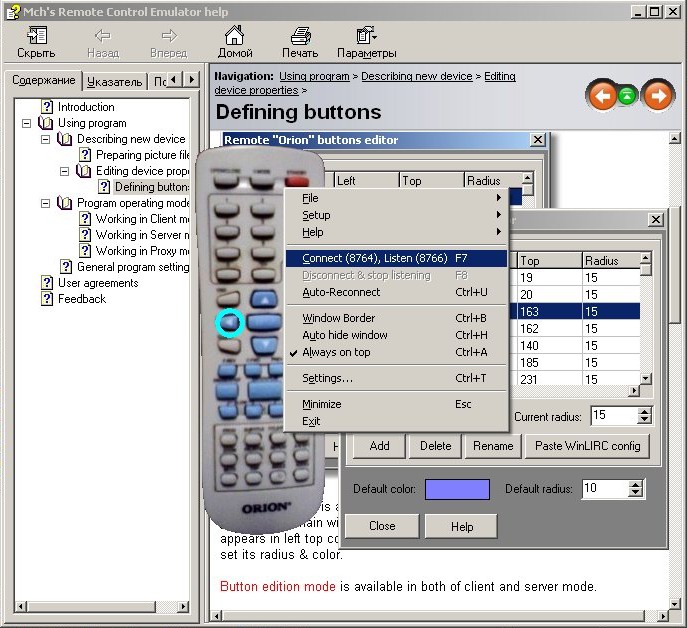Screen dimensions: 687x628
Task: Decrease the Default radius spinner value
Action: point(635,493)
